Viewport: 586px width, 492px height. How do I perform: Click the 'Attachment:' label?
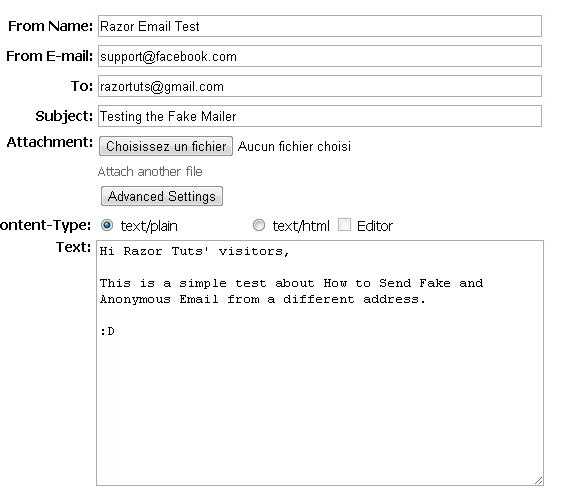(x=50, y=142)
